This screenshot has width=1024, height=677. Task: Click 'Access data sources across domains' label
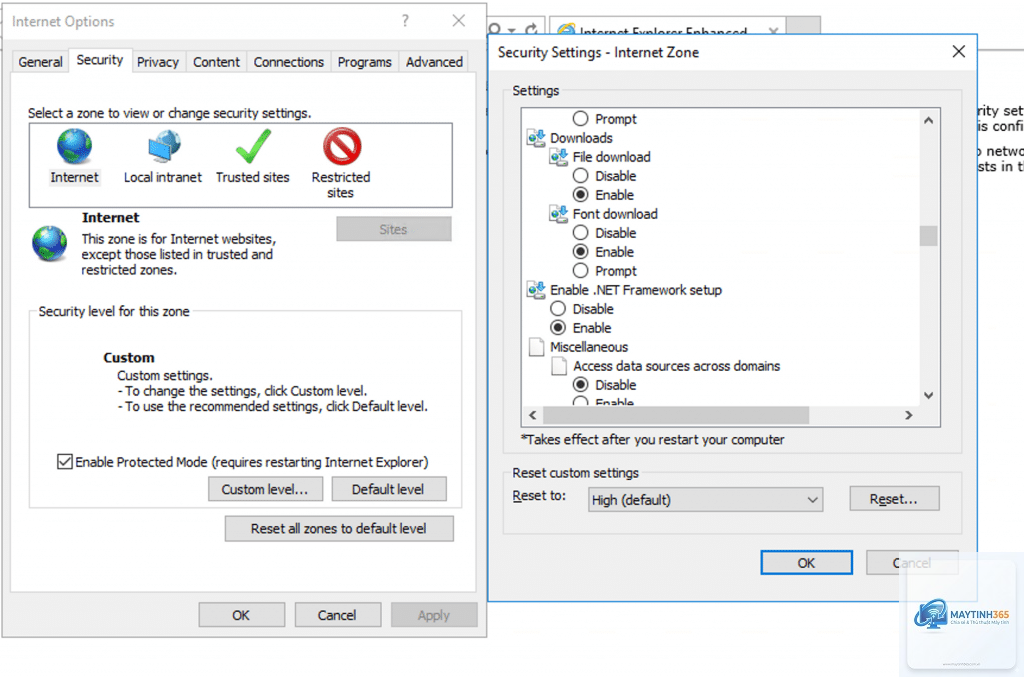(677, 366)
